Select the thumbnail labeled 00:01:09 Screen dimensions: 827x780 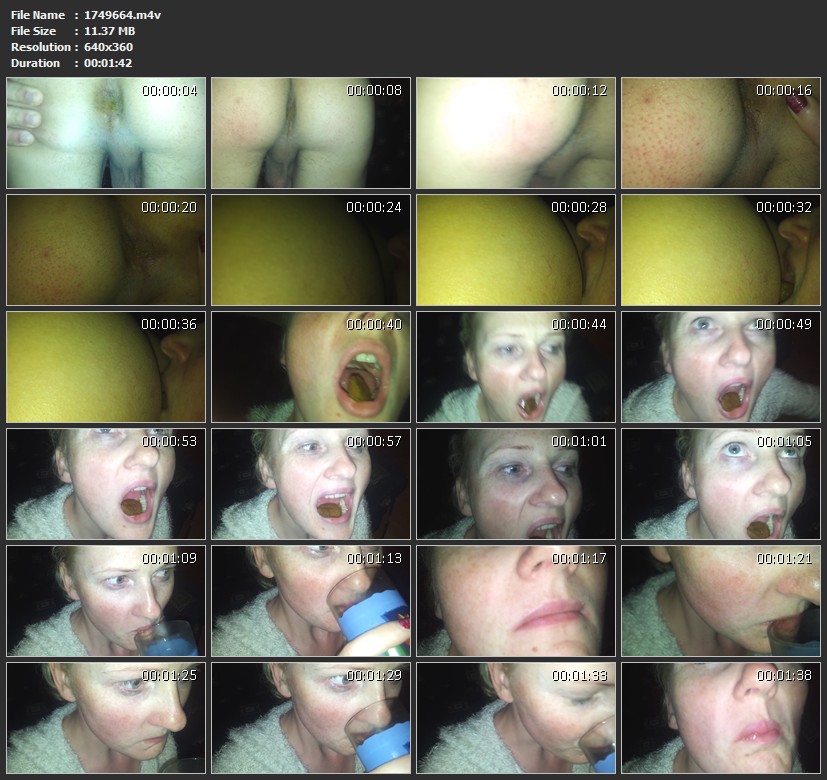pos(106,600)
